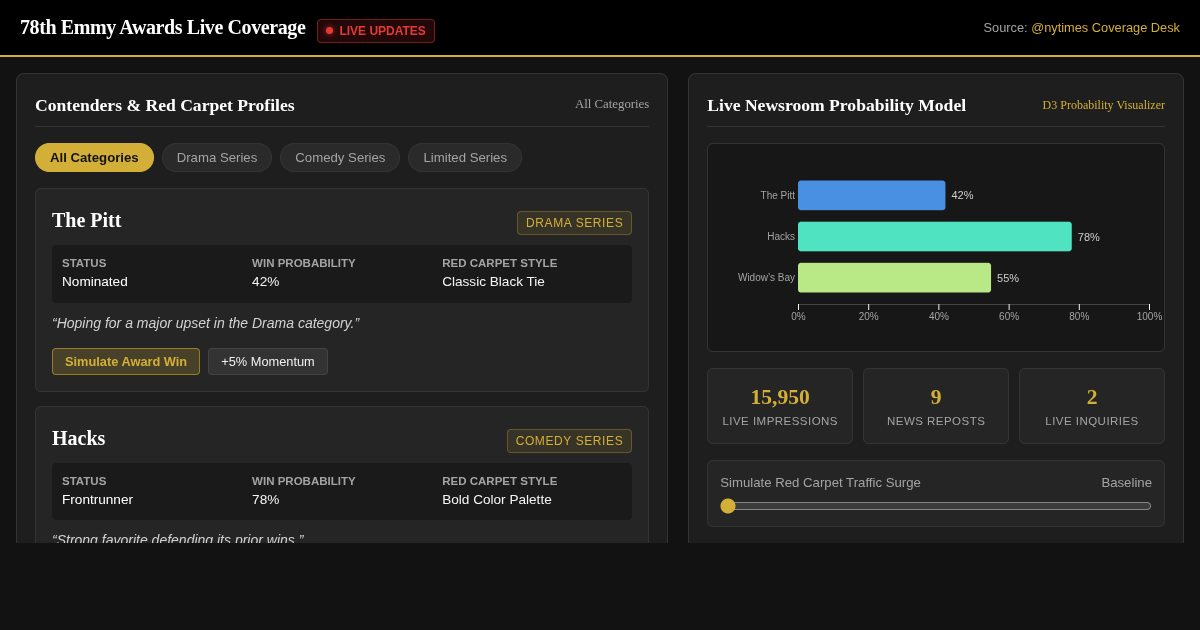Click the 'Simulate Red Carpet Traffic Surge' label
Viewport: 1200px width, 630px height.
click(x=820, y=482)
